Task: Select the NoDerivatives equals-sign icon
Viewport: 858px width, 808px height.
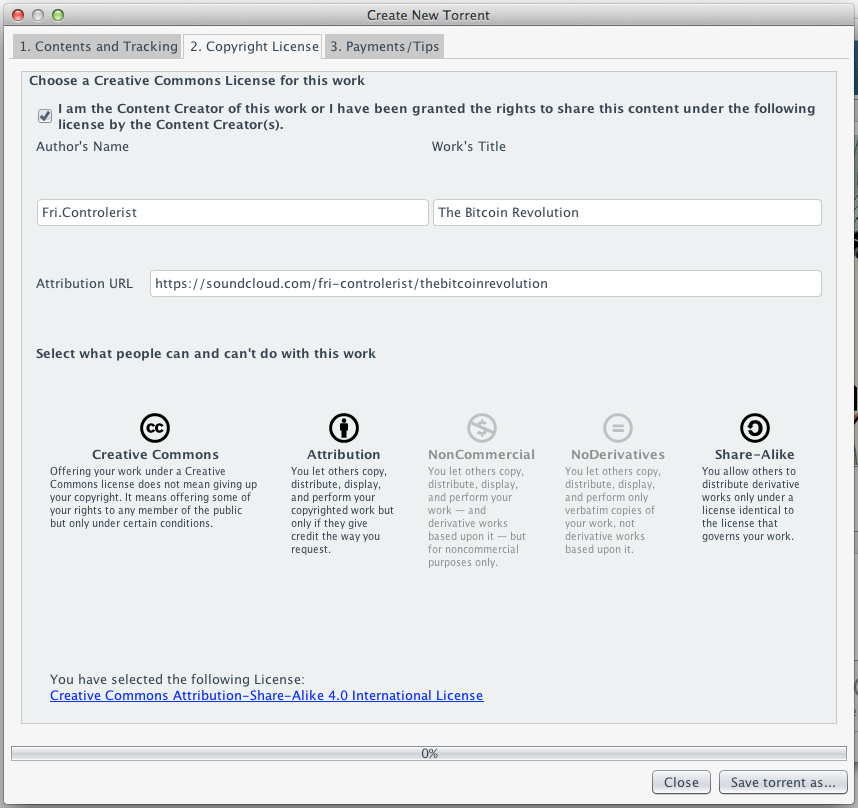Action: pos(617,427)
